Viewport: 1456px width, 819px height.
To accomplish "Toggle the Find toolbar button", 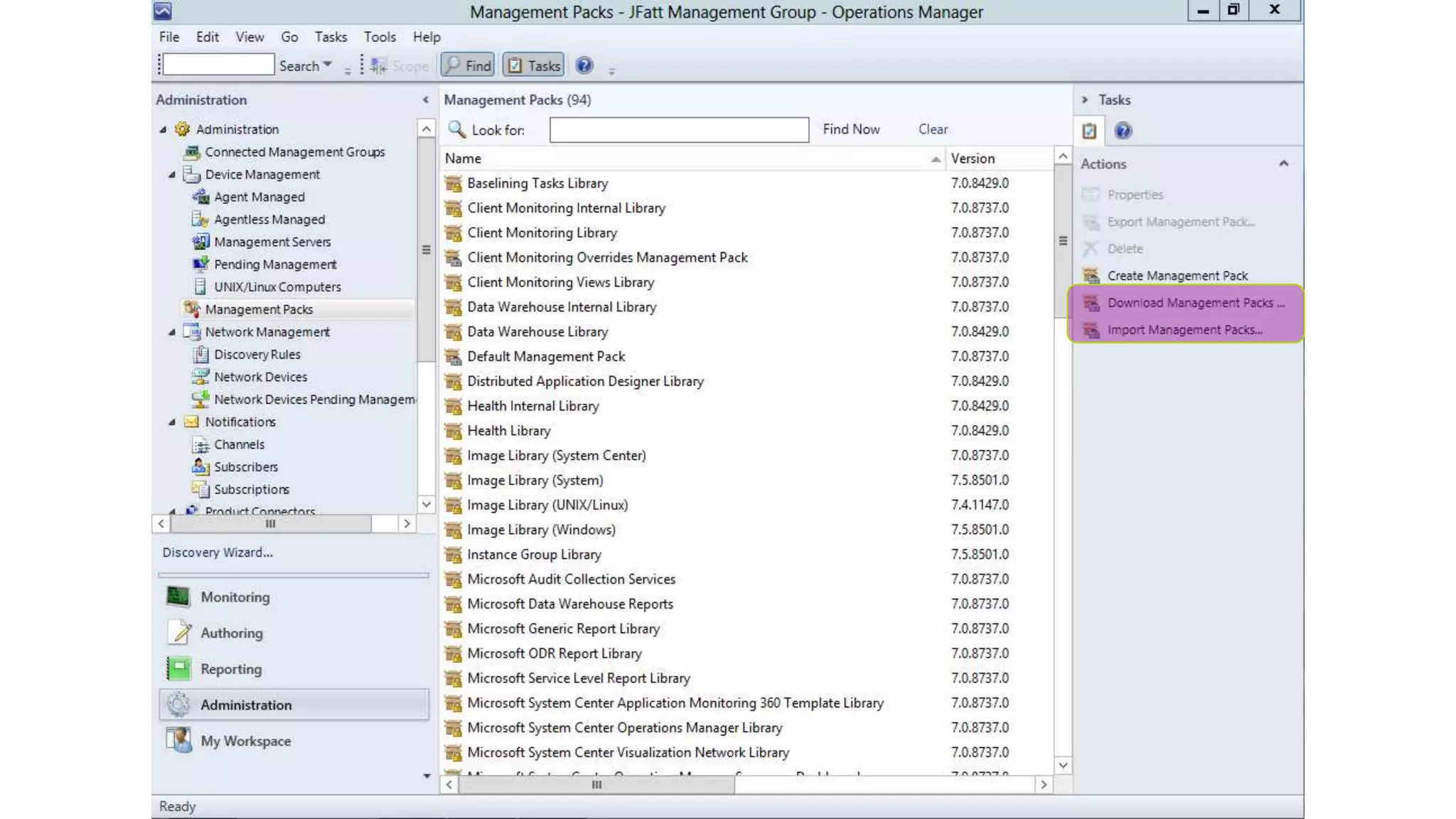I will [468, 65].
